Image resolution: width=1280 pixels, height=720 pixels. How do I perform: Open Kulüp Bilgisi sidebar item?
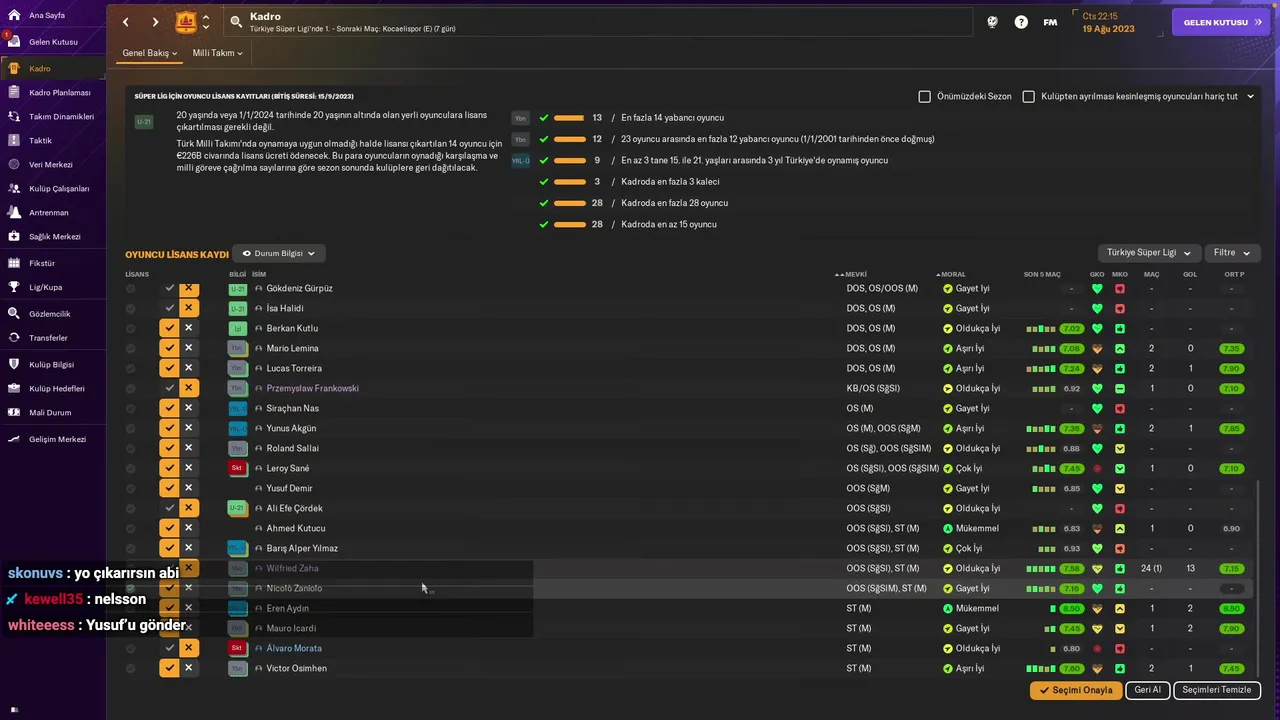(52, 364)
